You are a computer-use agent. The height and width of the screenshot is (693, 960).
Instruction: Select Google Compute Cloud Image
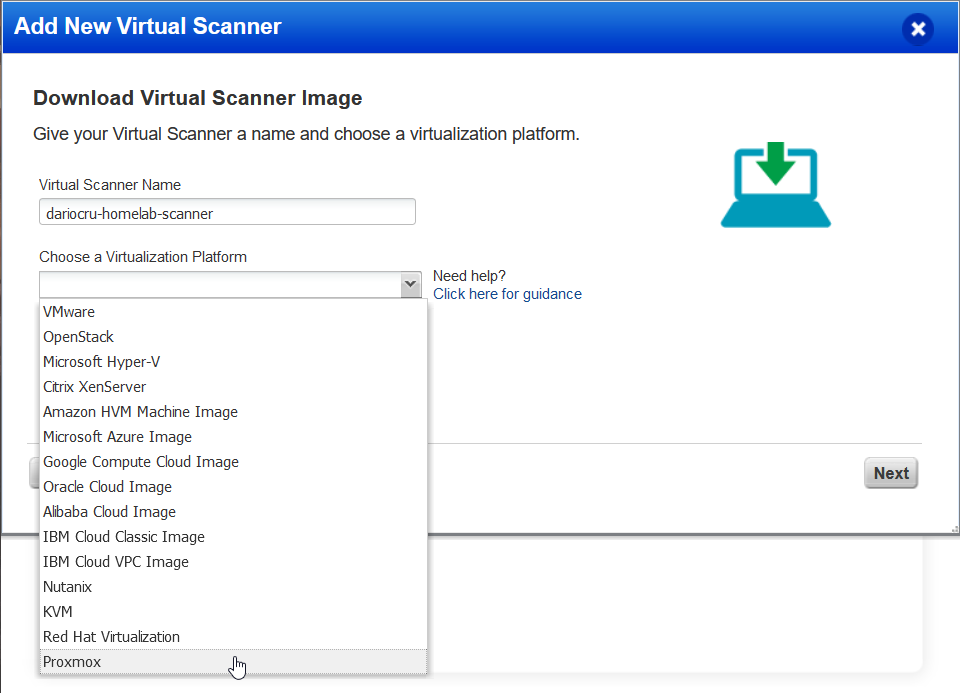[x=140, y=461]
